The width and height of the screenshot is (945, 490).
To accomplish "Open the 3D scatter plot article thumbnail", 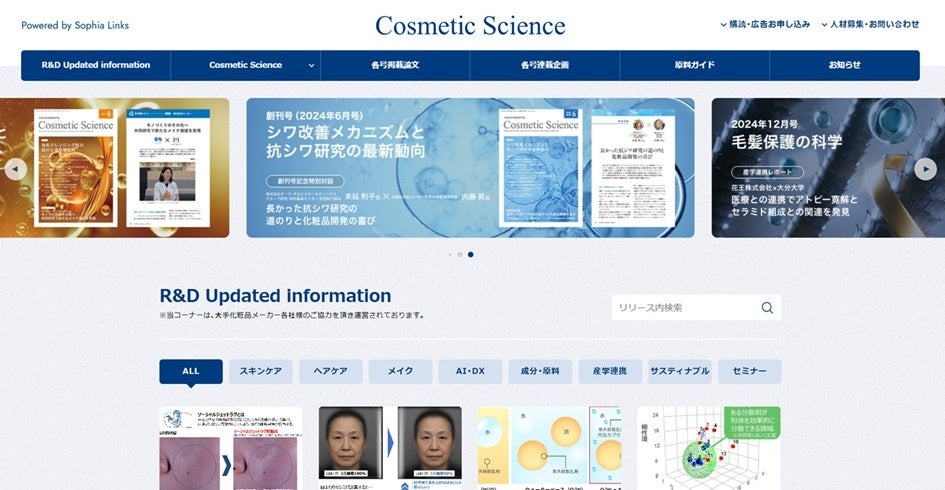I will point(709,448).
